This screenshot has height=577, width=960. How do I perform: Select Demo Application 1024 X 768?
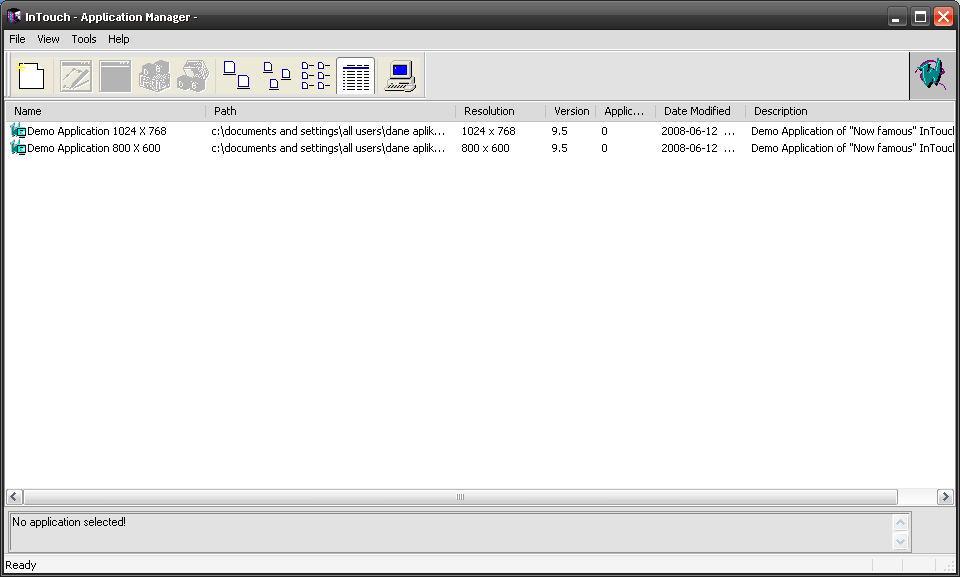coord(96,131)
